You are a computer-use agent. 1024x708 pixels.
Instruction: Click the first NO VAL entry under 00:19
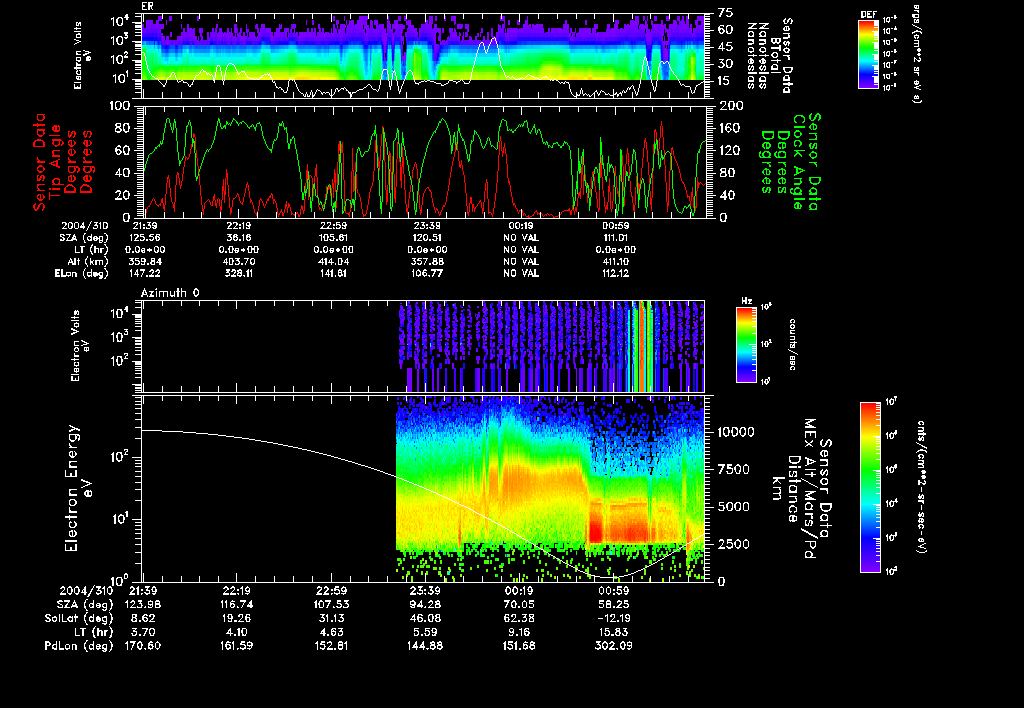coord(520,238)
